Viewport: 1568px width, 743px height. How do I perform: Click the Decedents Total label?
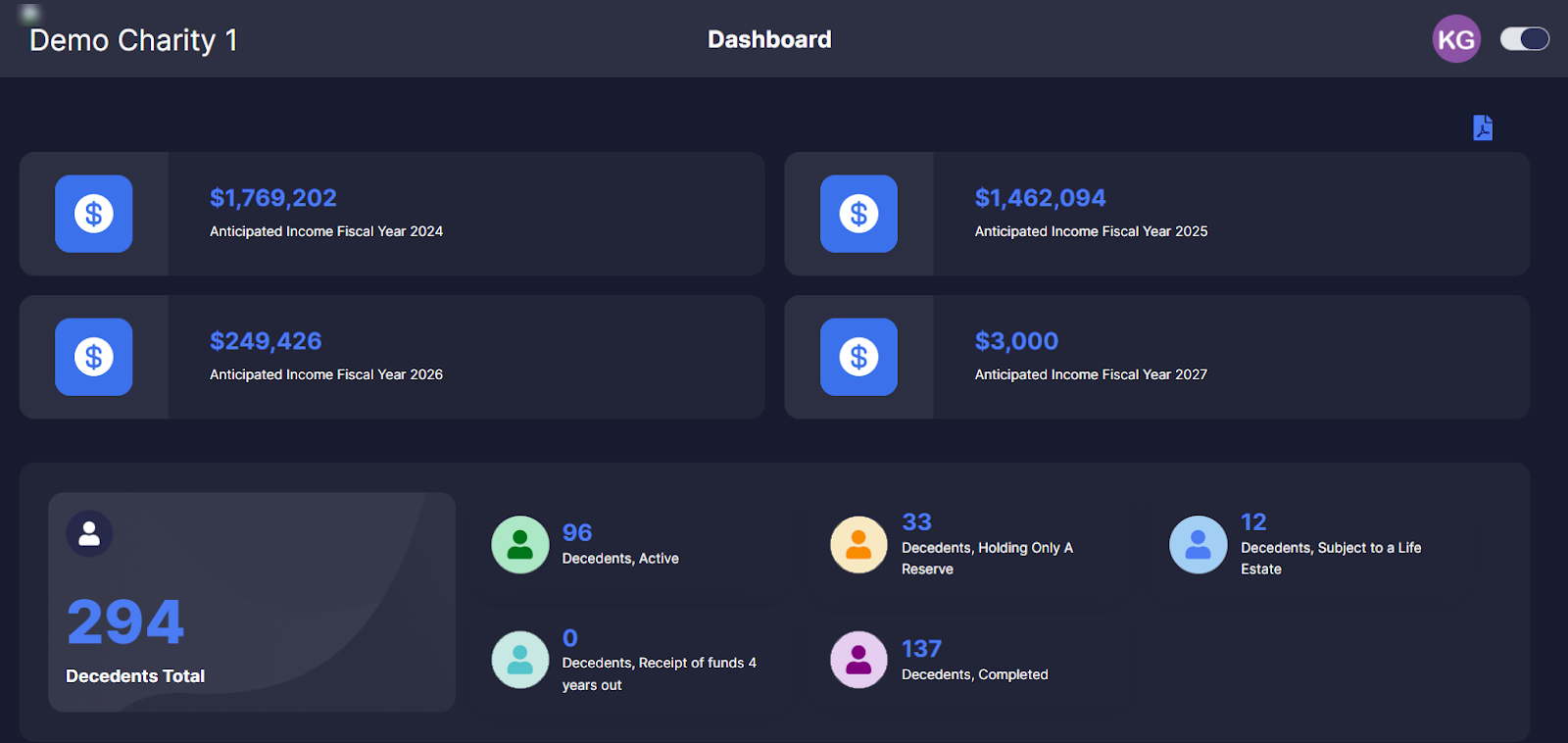pyautogui.click(x=135, y=676)
